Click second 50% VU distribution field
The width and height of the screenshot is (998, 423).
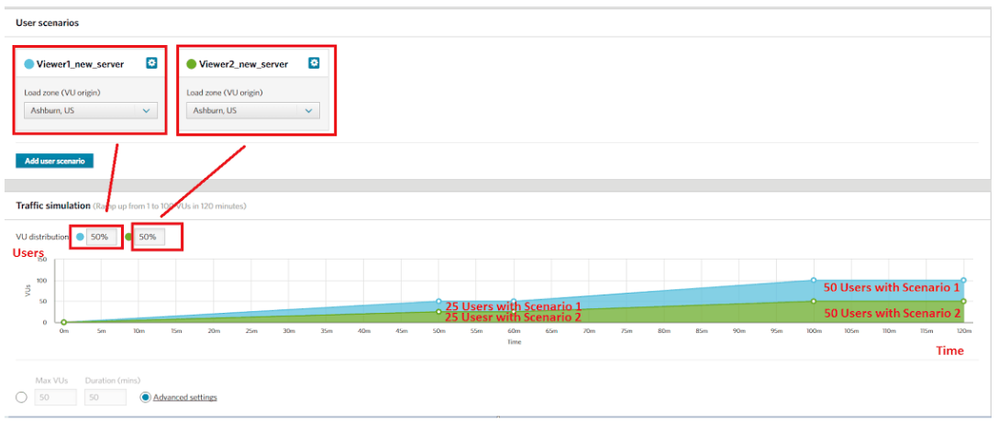tap(147, 237)
